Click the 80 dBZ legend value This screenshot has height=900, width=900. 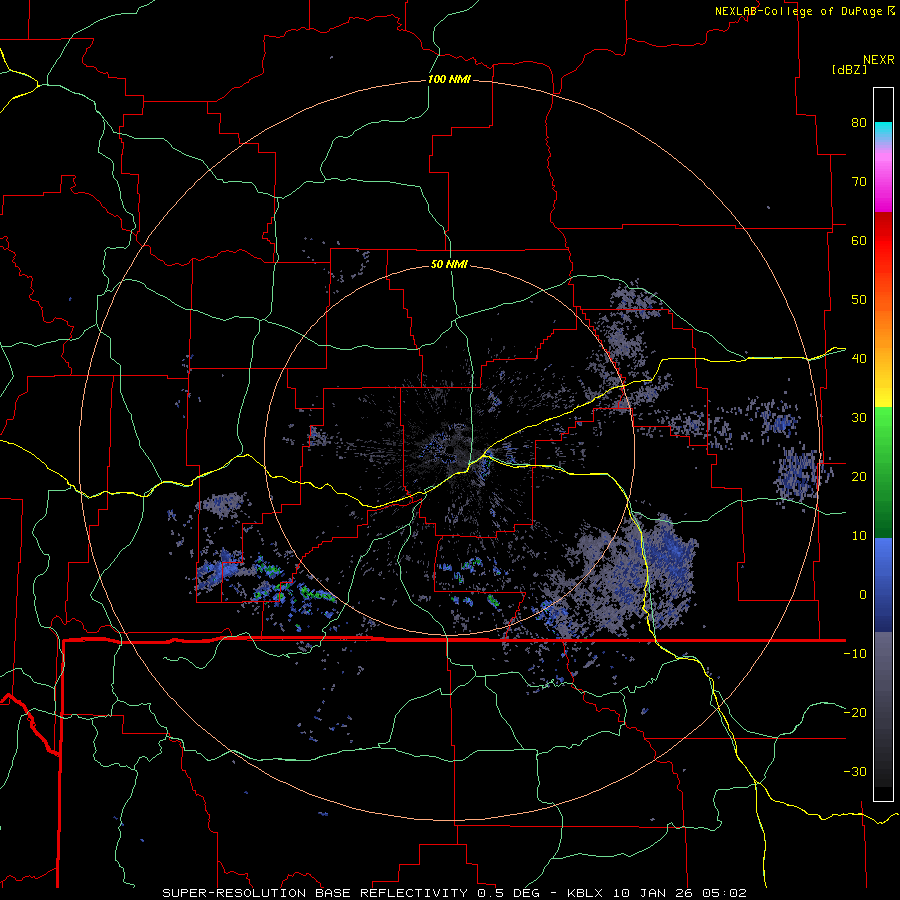pyautogui.click(x=859, y=122)
